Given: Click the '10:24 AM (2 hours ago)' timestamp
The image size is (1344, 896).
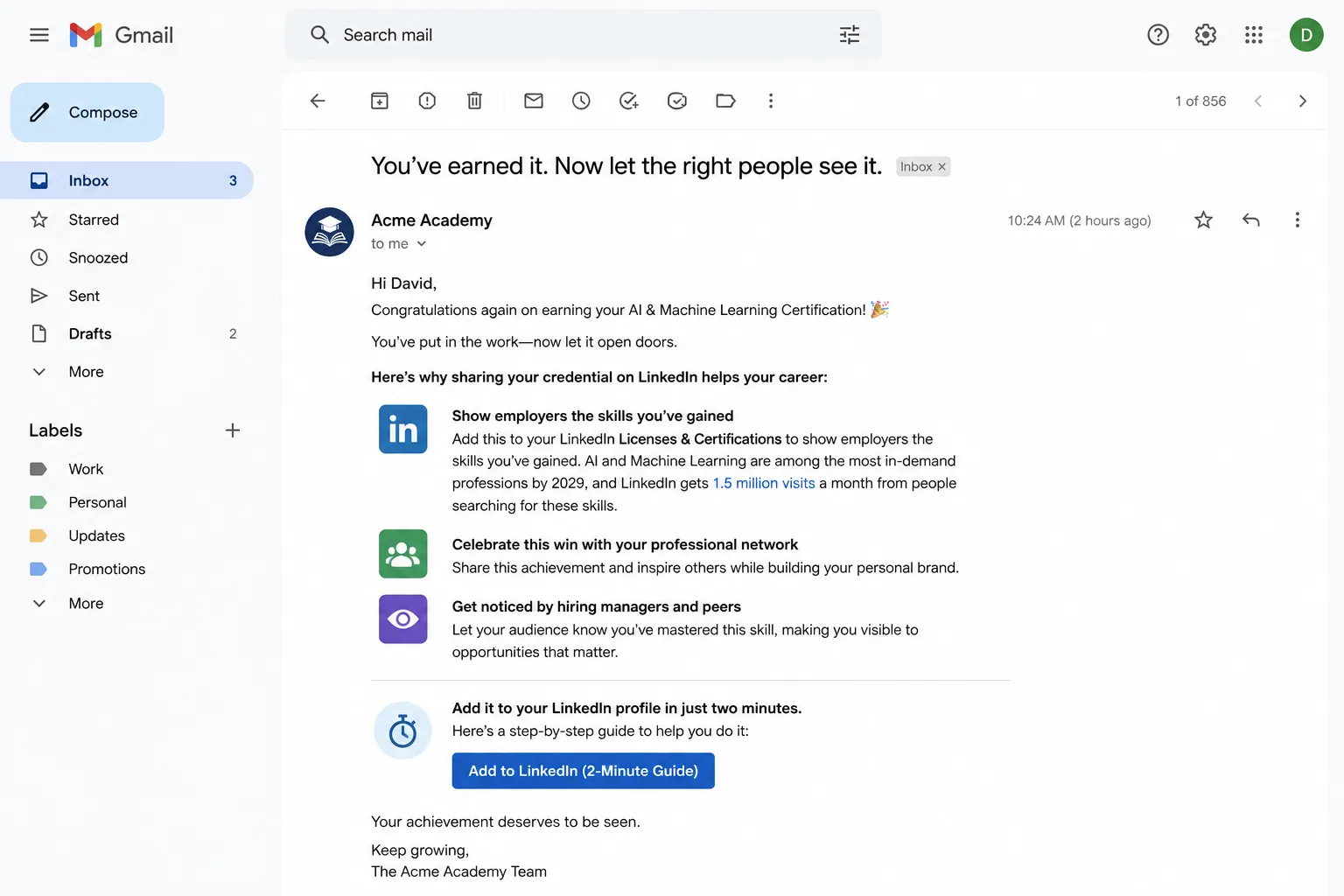Looking at the screenshot, I should tap(1079, 220).
